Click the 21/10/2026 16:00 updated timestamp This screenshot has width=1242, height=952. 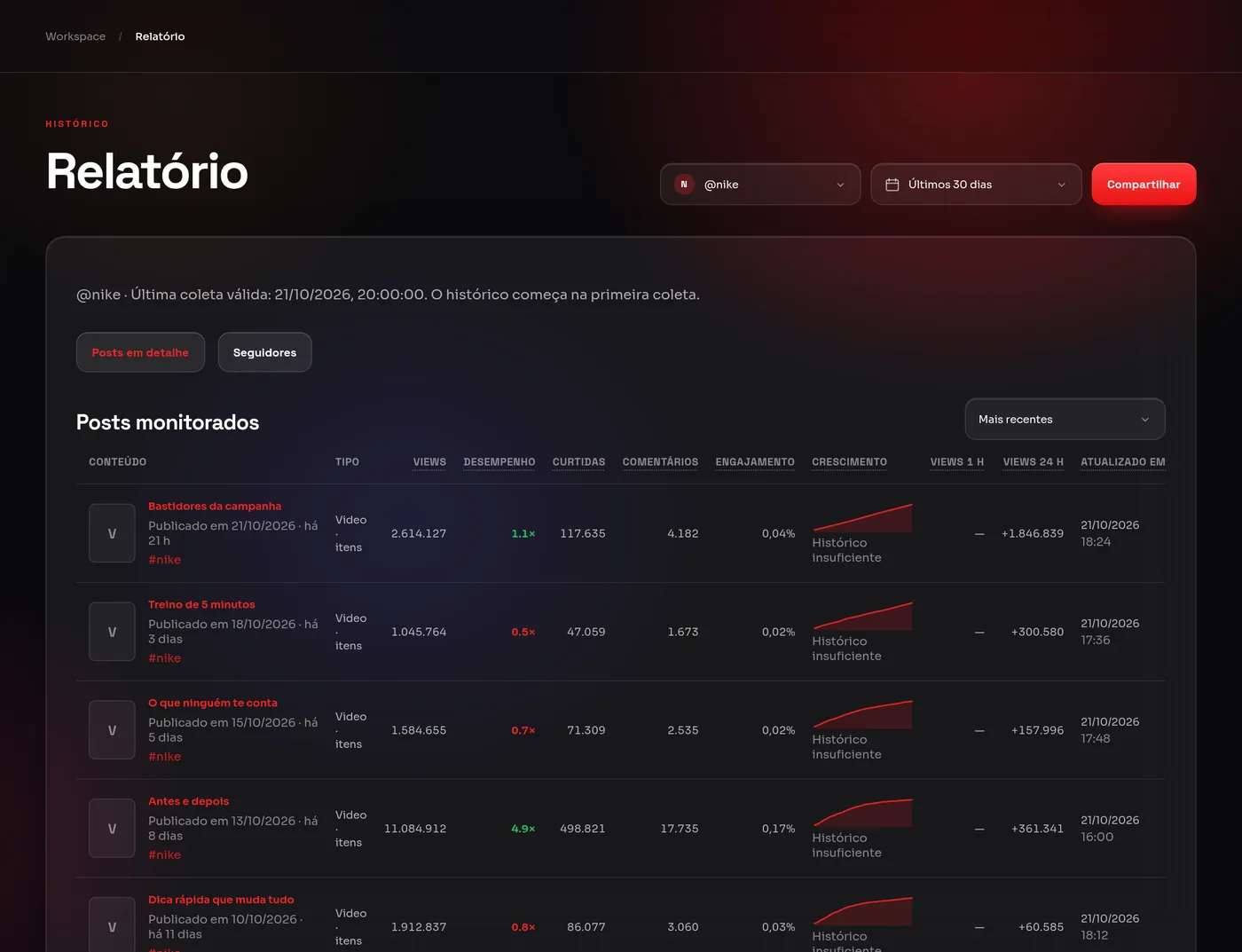click(1110, 829)
